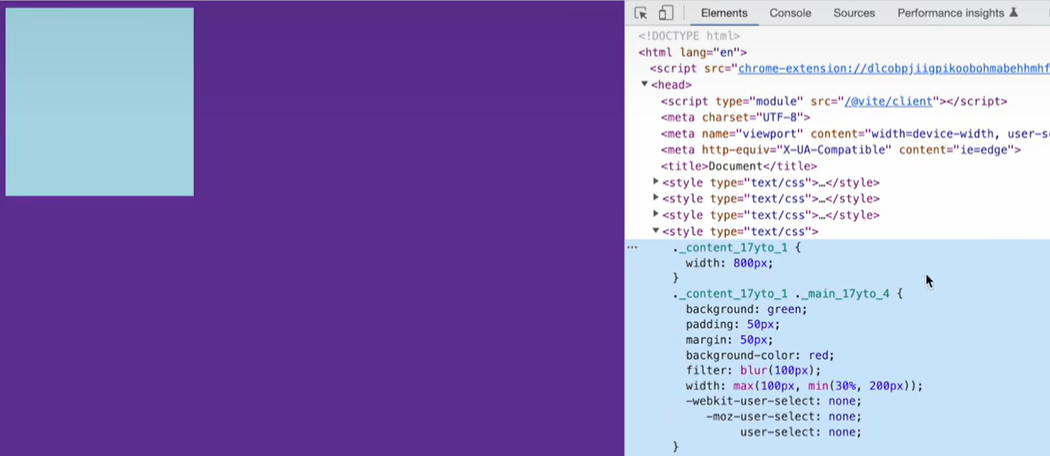Click the light blue box on page
Viewport: 1050px width, 456px height.
99,102
